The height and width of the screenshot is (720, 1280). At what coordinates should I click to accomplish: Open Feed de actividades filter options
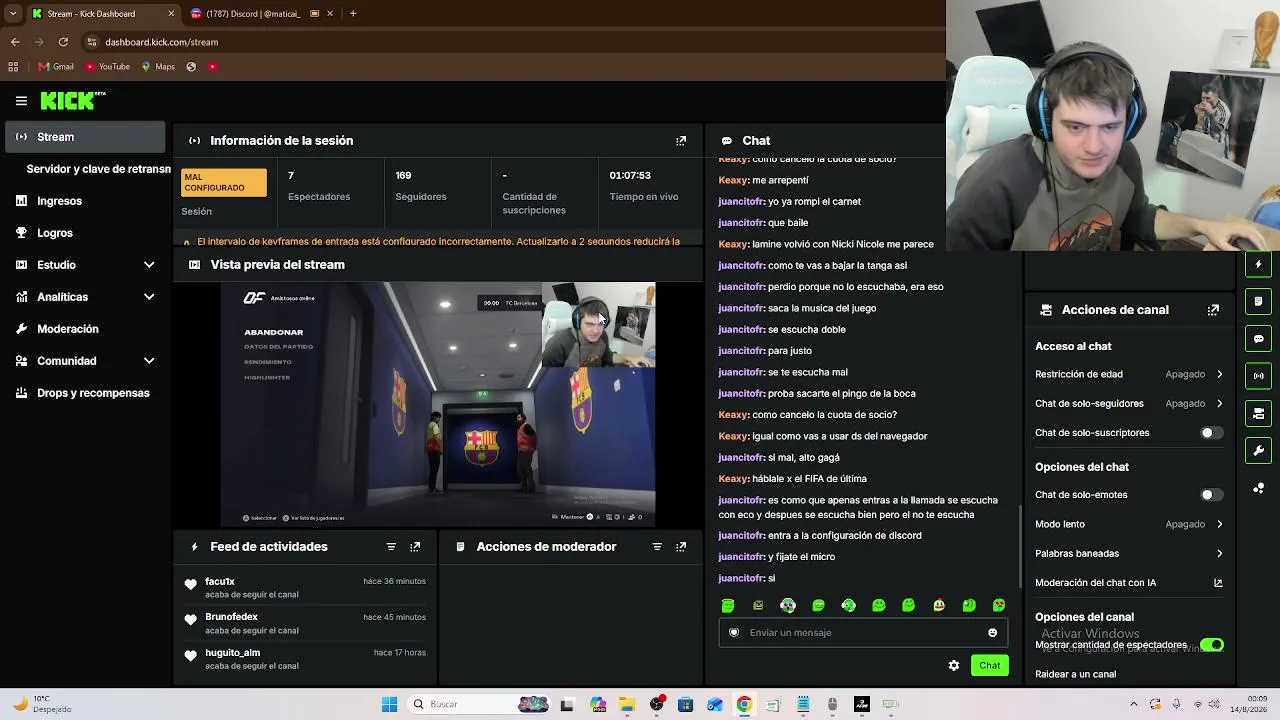(391, 547)
